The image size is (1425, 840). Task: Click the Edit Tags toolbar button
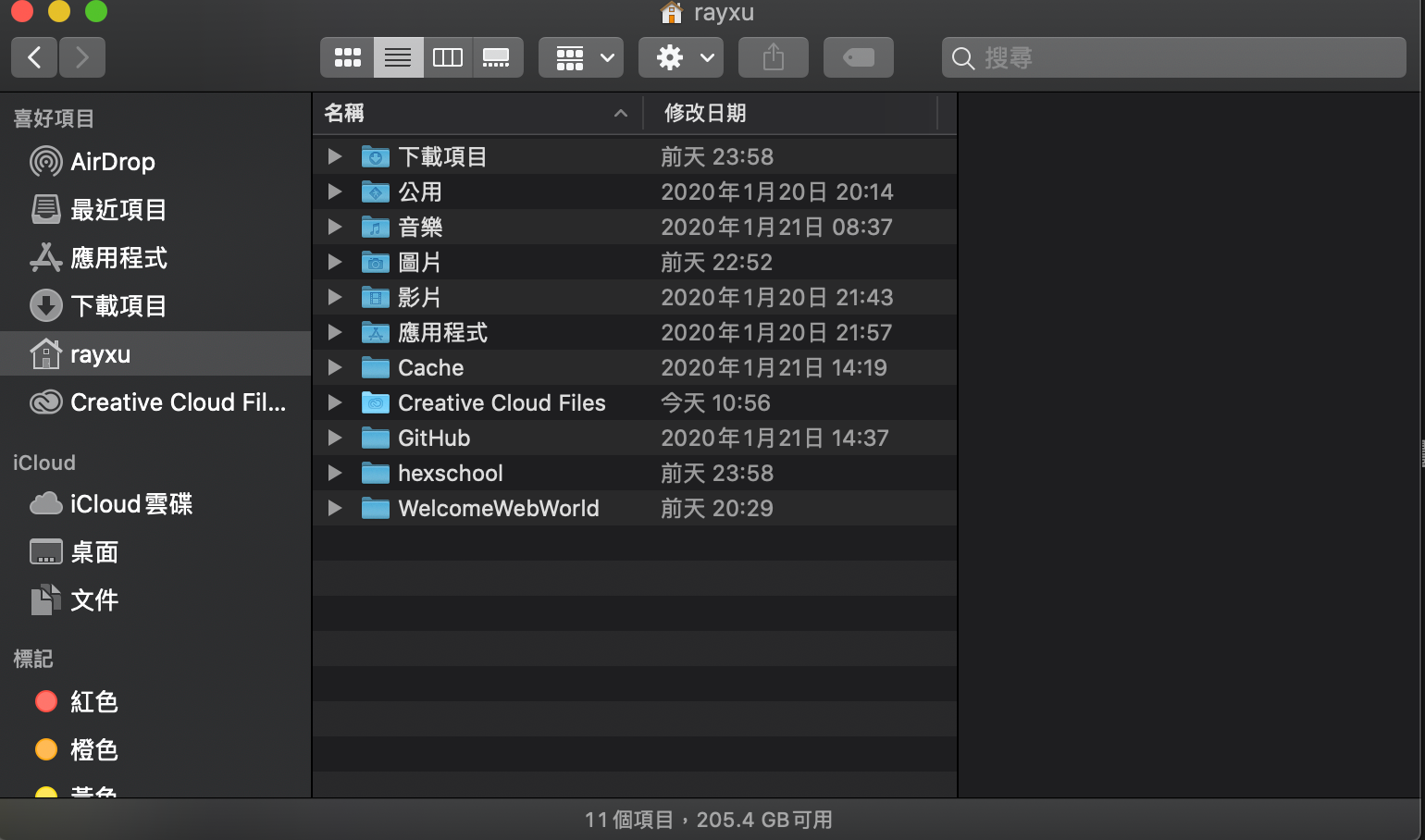(x=859, y=57)
